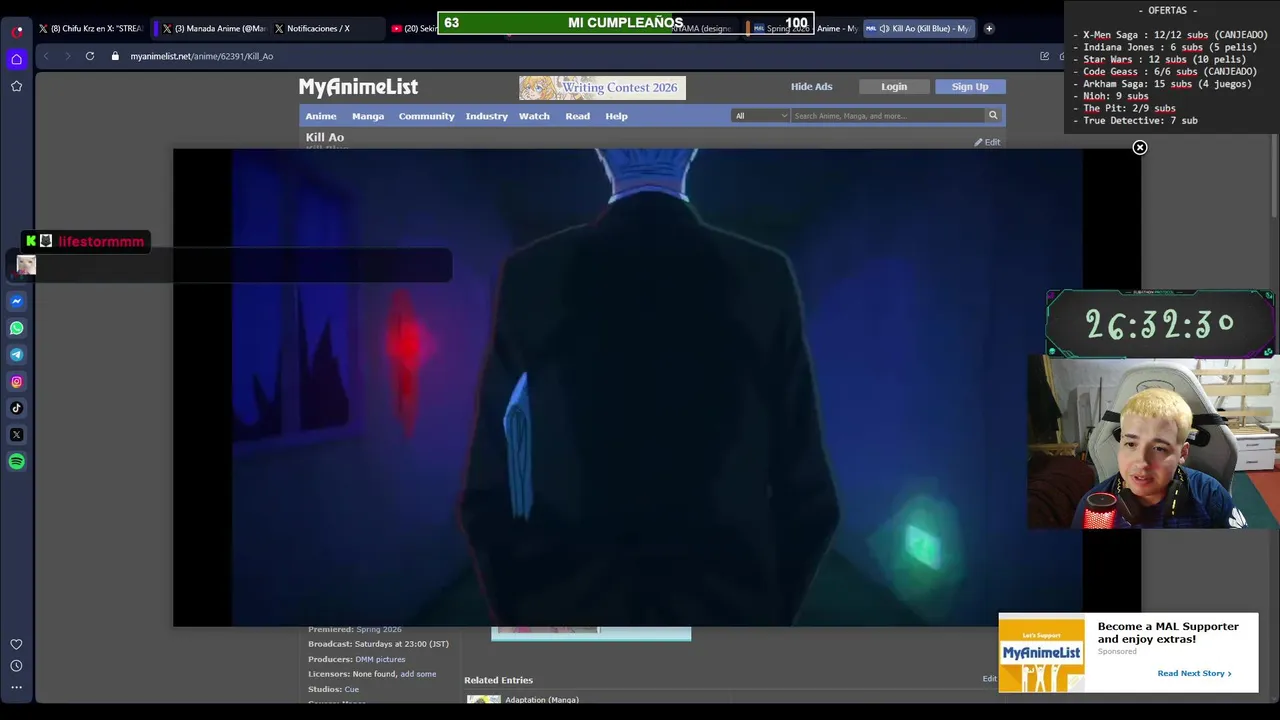Screen dimensions: 1280x720
Task: Close the video popup with the X
Action: pyautogui.click(x=1139, y=148)
